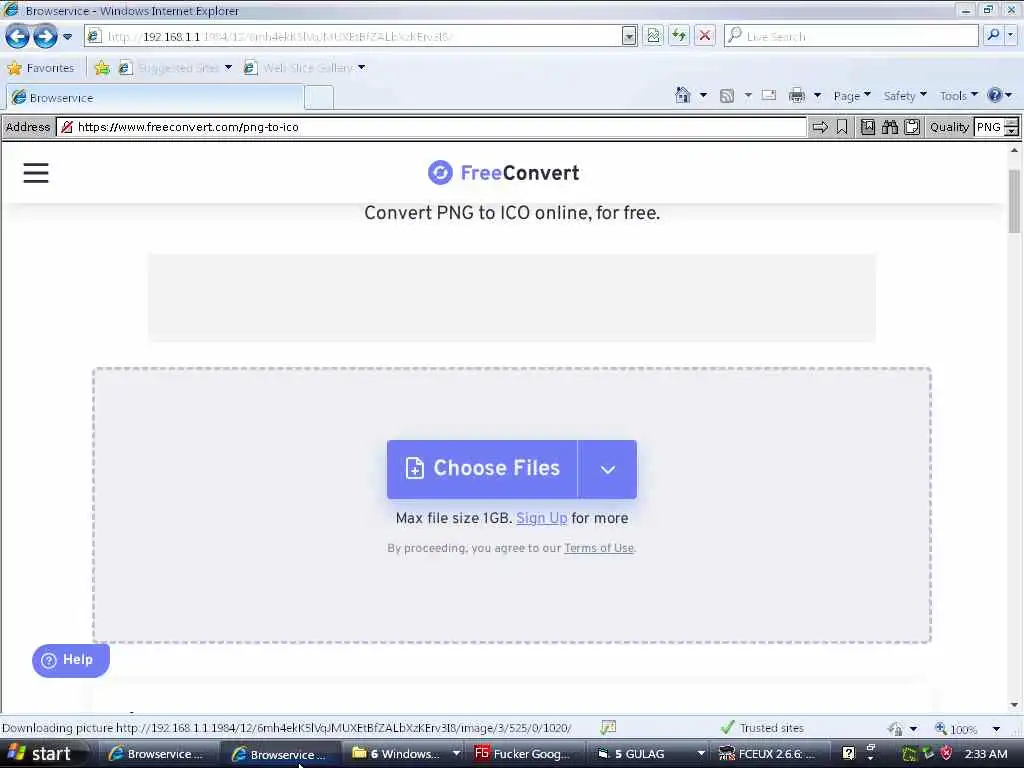Click the Browservice Go arrow icon

[820, 127]
